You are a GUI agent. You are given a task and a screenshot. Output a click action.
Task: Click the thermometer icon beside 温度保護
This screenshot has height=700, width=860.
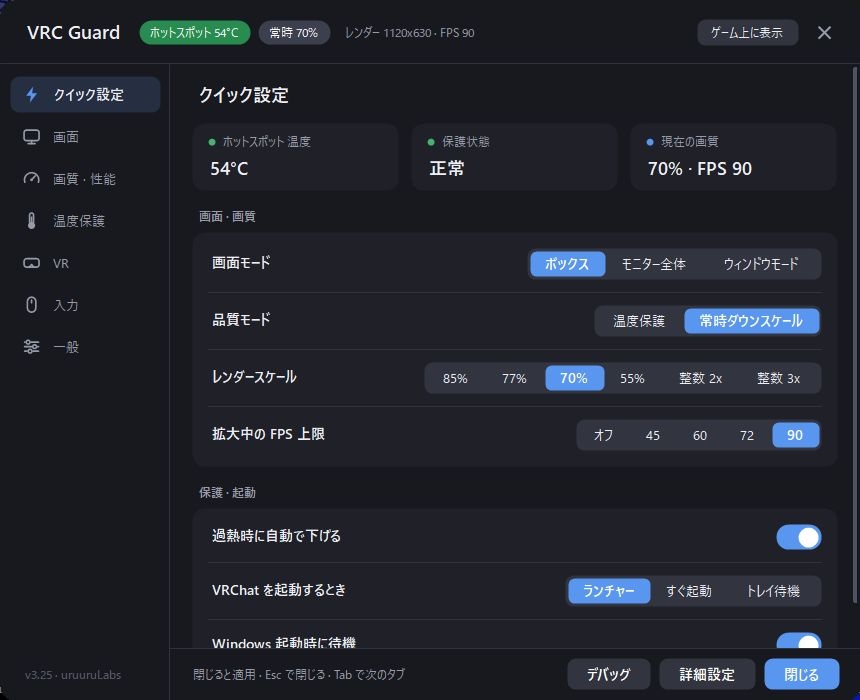pos(31,221)
